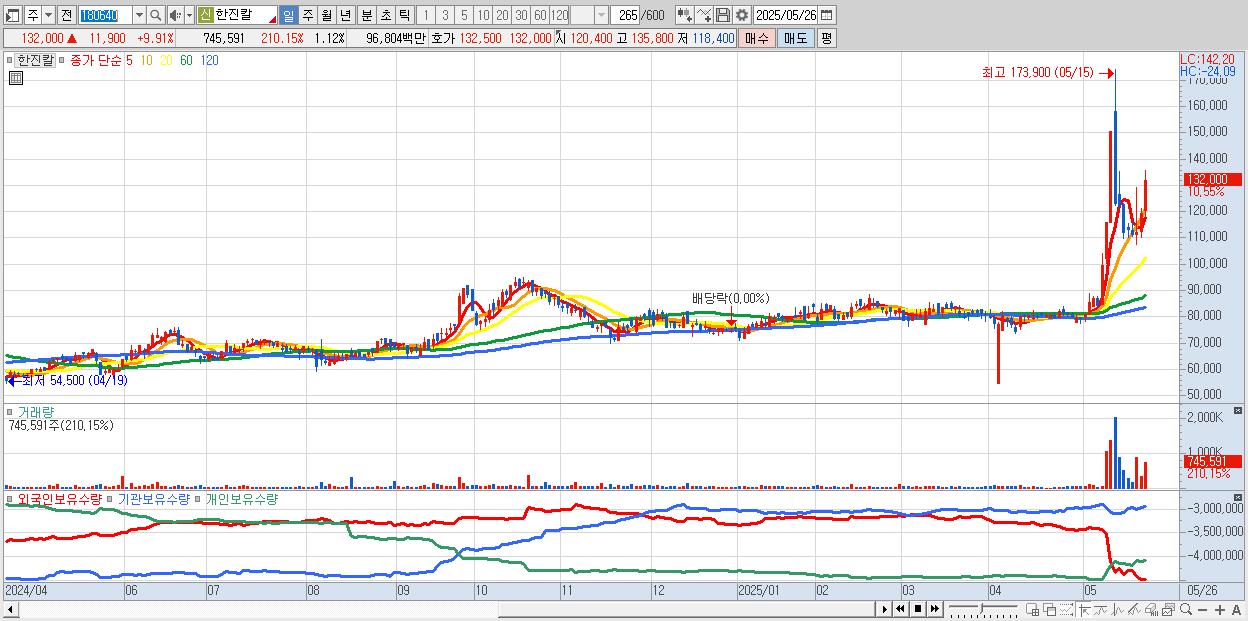Click the minus zoom-out icon
Screen dimensions: 1248x621
click(1202, 610)
